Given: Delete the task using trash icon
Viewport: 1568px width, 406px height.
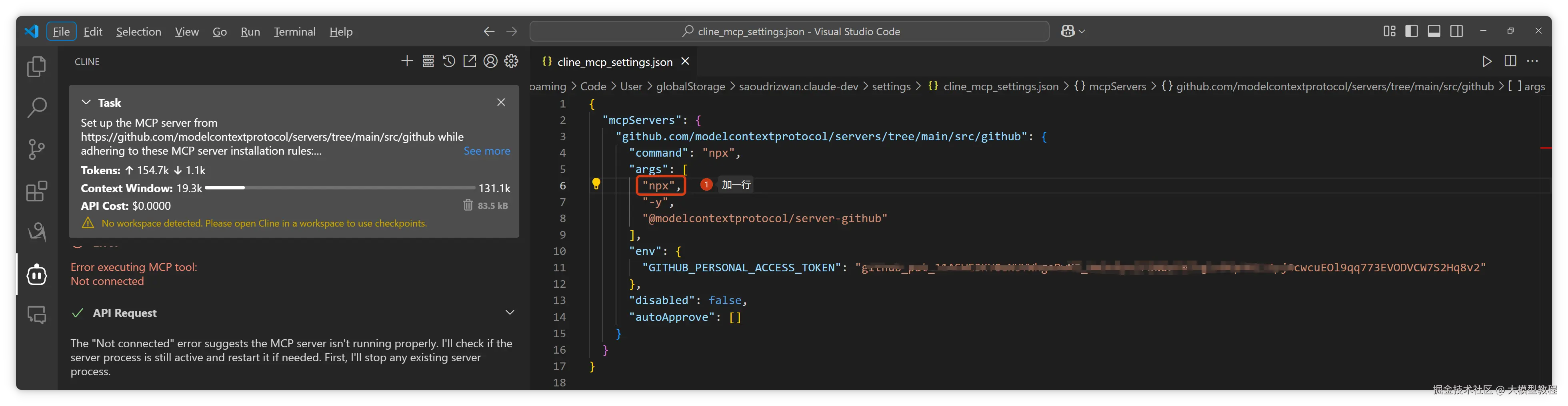Looking at the screenshot, I should tap(468, 205).
